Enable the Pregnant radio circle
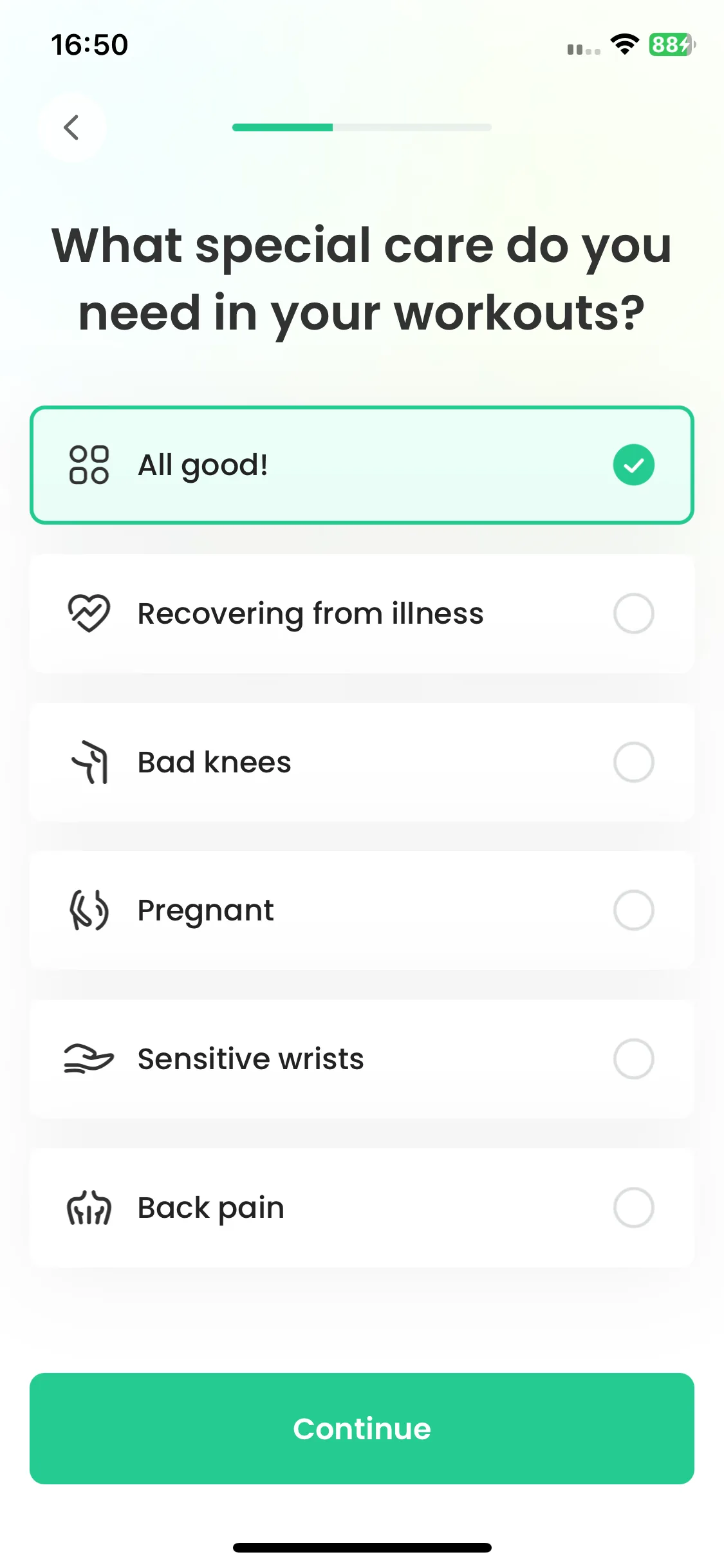 pyautogui.click(x=633, y=910)
